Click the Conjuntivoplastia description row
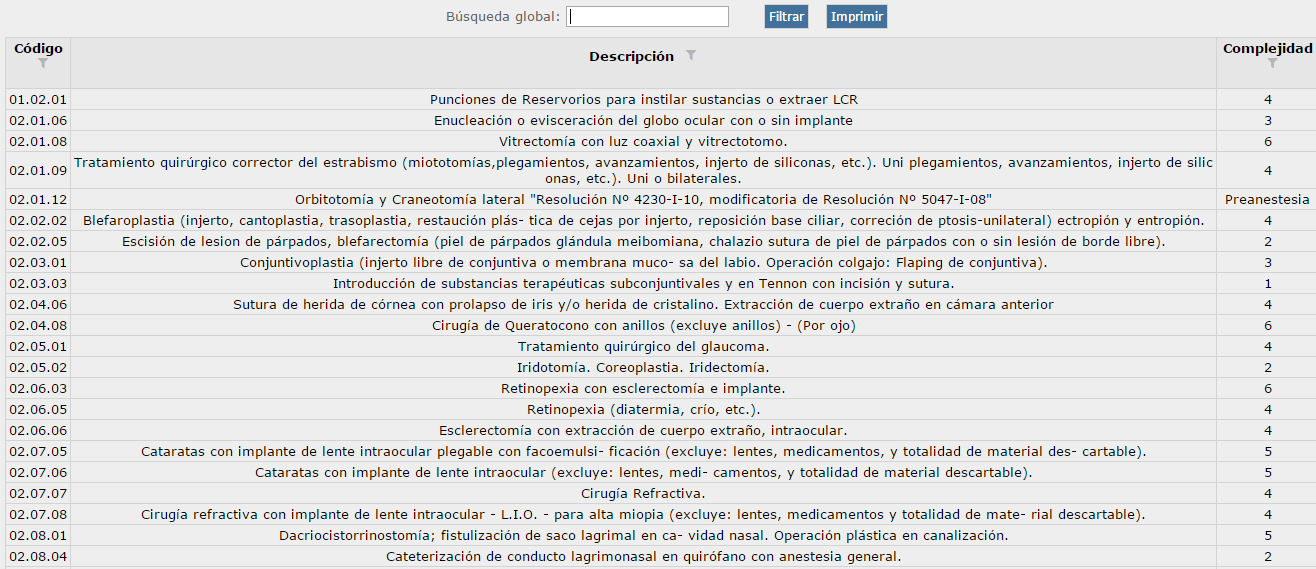Image resolution: width=1316 pixels, height=569 pixels. 644,263
